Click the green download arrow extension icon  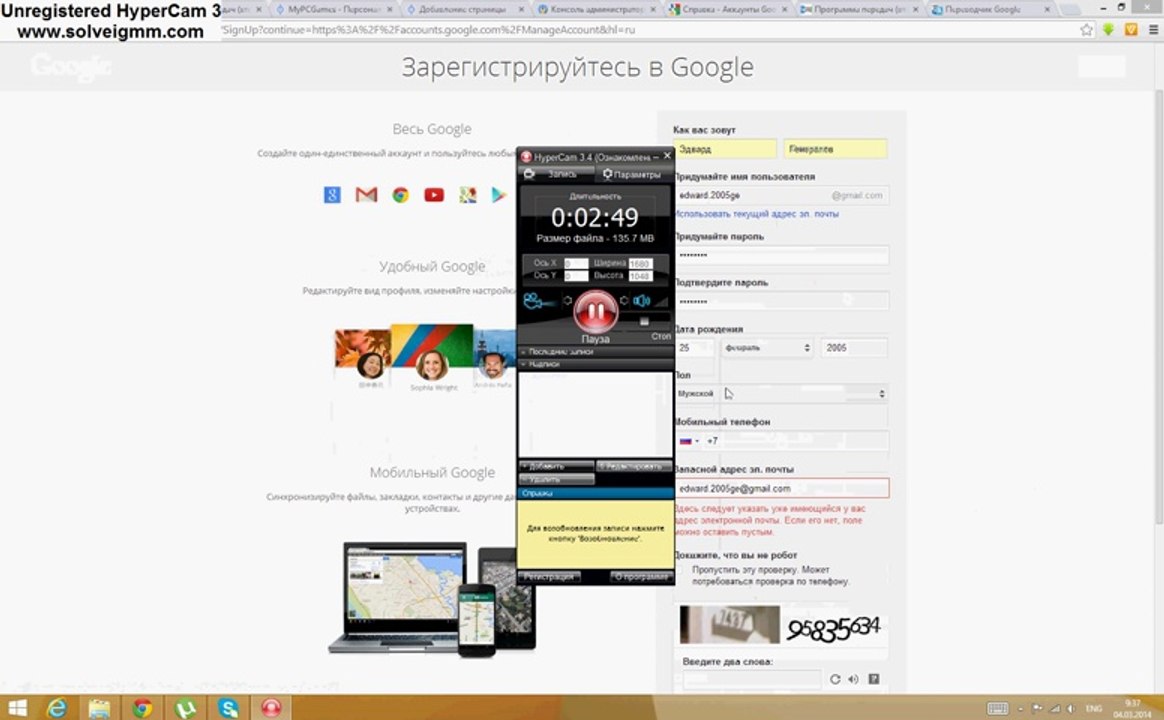(x=1108, y=30)
